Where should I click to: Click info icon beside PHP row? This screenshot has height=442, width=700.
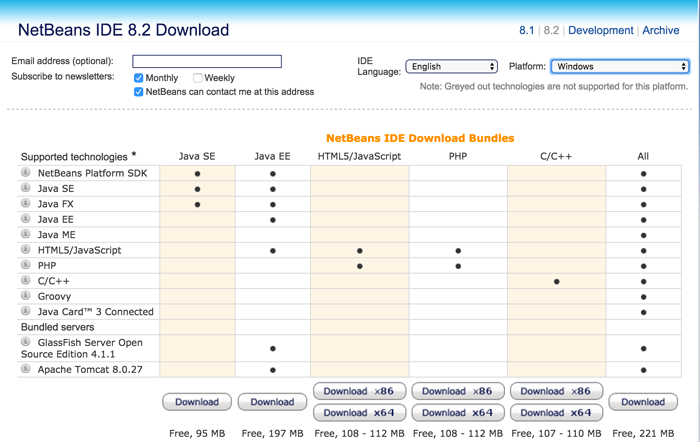26,265
